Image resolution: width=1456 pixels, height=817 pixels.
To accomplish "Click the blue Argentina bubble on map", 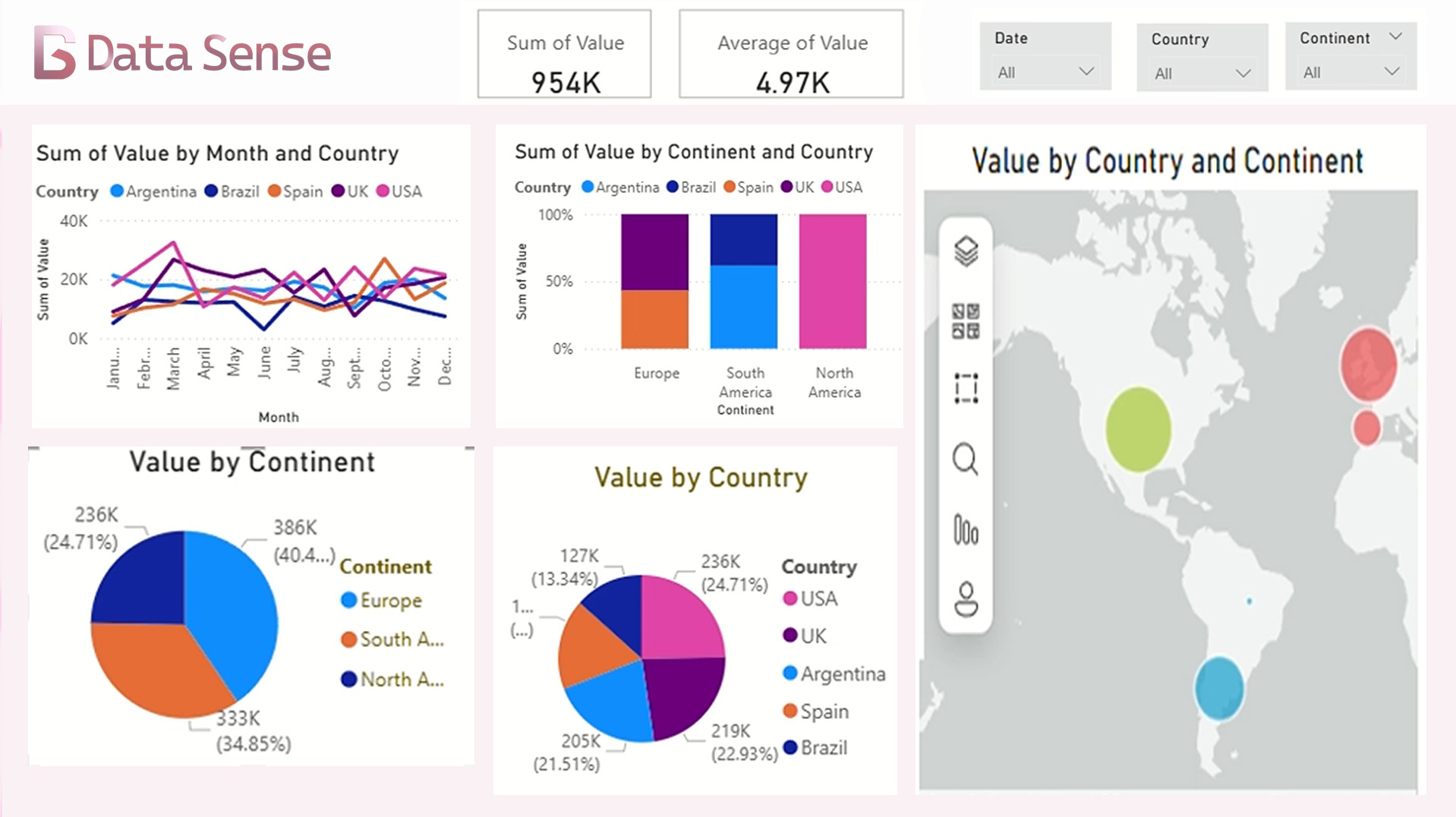I will (x=1218, y=688).
